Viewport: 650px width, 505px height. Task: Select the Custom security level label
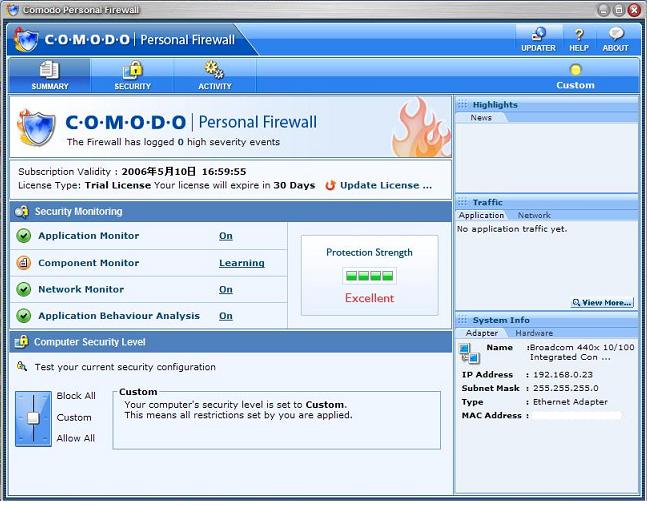[74, 418]
